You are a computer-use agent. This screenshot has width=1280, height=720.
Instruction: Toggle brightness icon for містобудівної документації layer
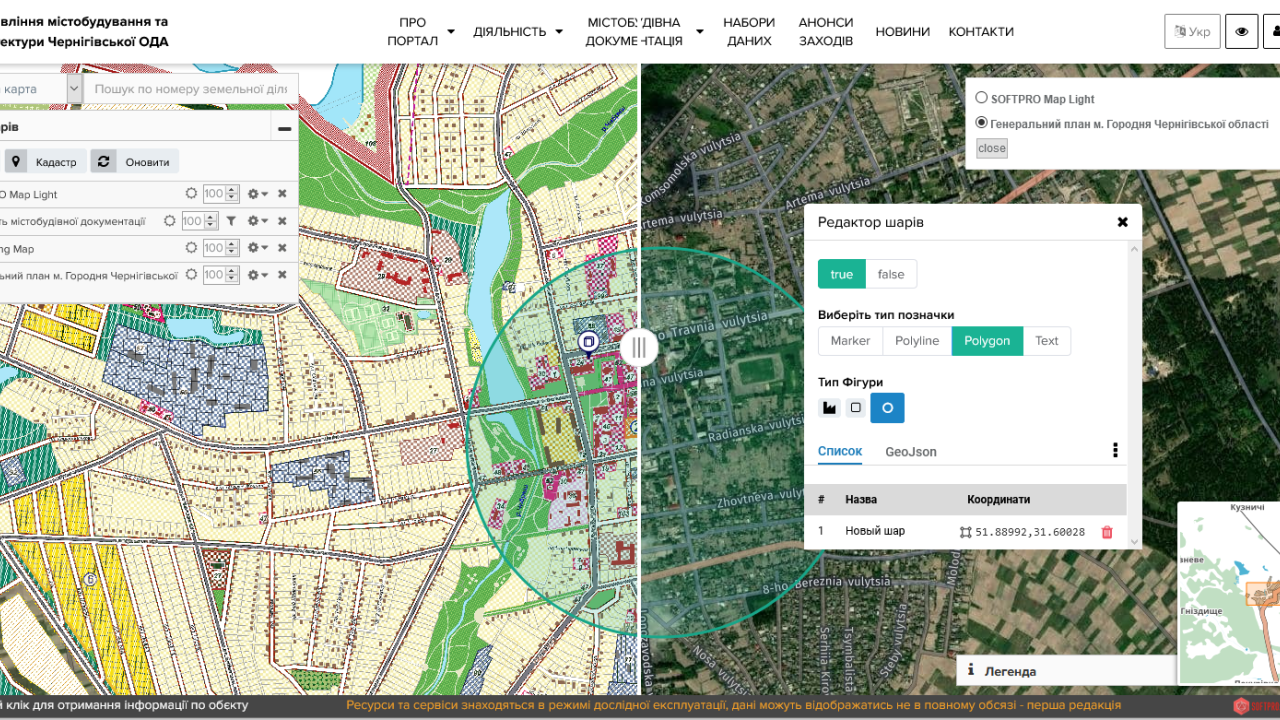point(169,221)
